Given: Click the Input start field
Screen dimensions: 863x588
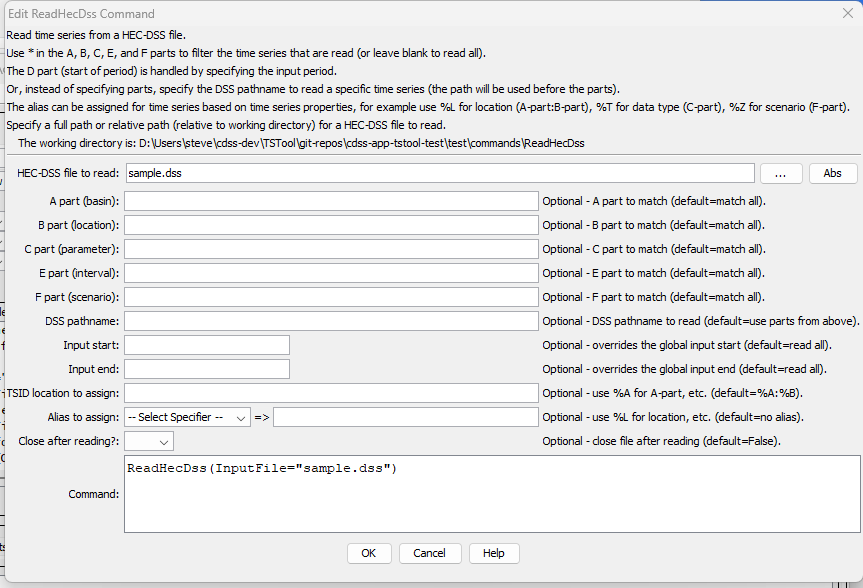Looking at the screenshot, I should pyautogui.click(x=206, y=345).
